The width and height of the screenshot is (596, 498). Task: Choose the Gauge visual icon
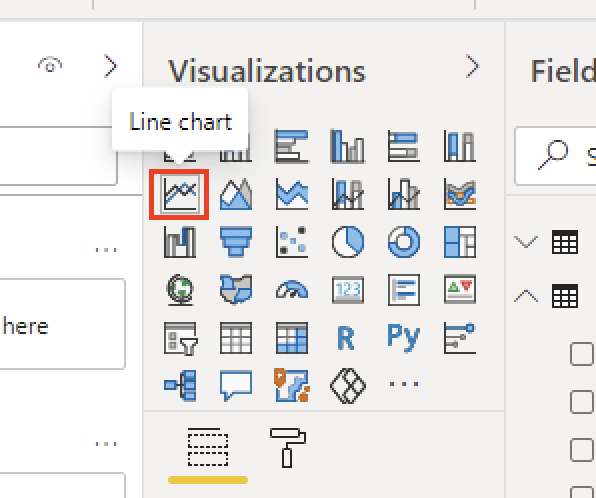292,289
